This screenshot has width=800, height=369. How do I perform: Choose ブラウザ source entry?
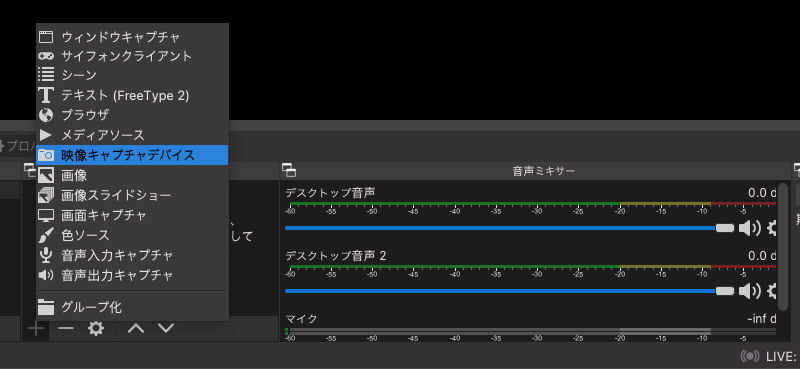[x=132, y=115]
